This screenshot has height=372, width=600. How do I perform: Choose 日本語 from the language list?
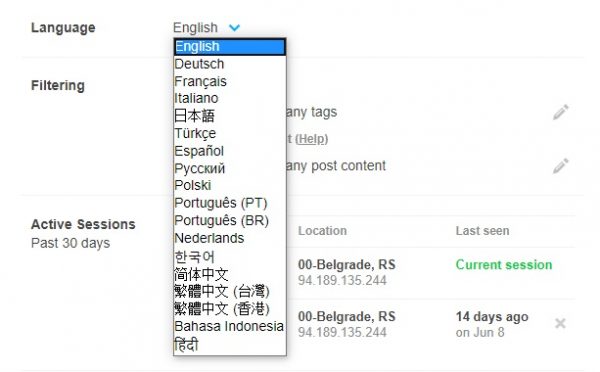230,116
